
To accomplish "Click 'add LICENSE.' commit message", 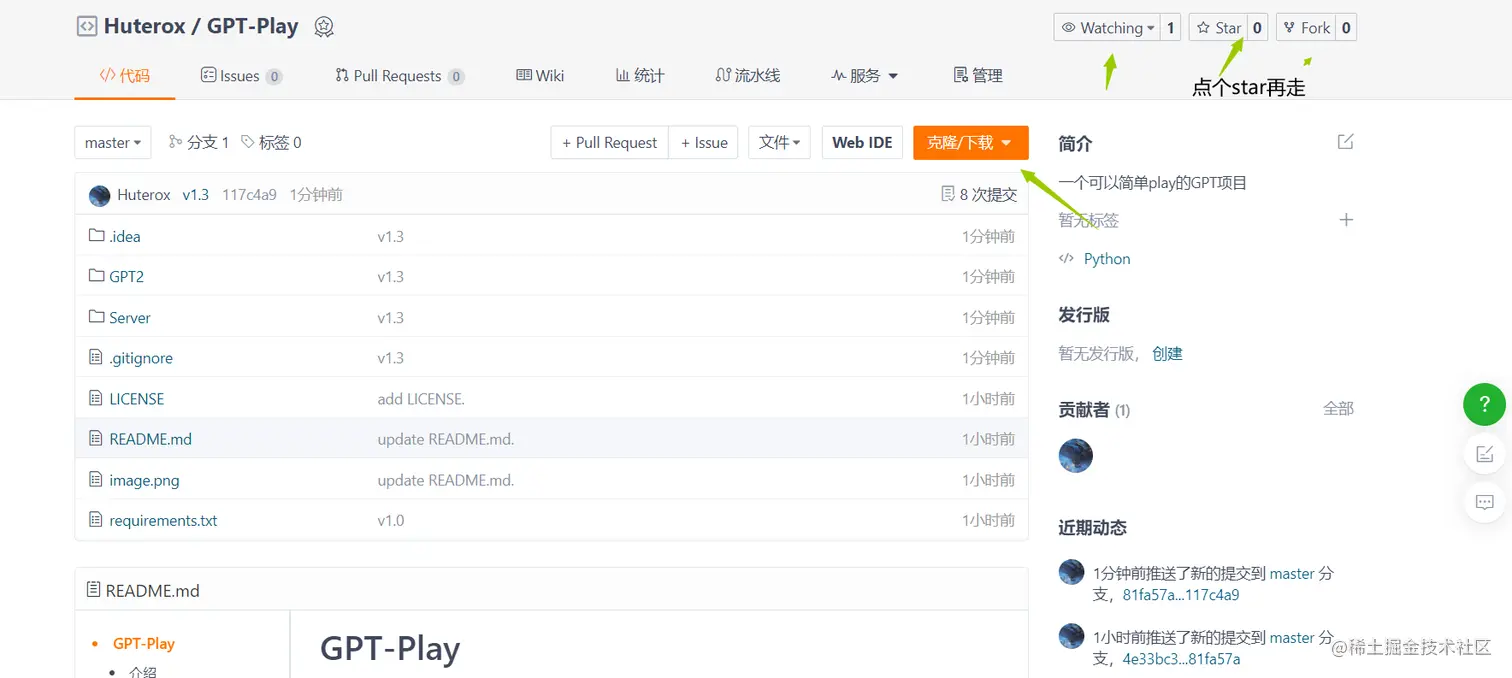I will coord(421,398).
